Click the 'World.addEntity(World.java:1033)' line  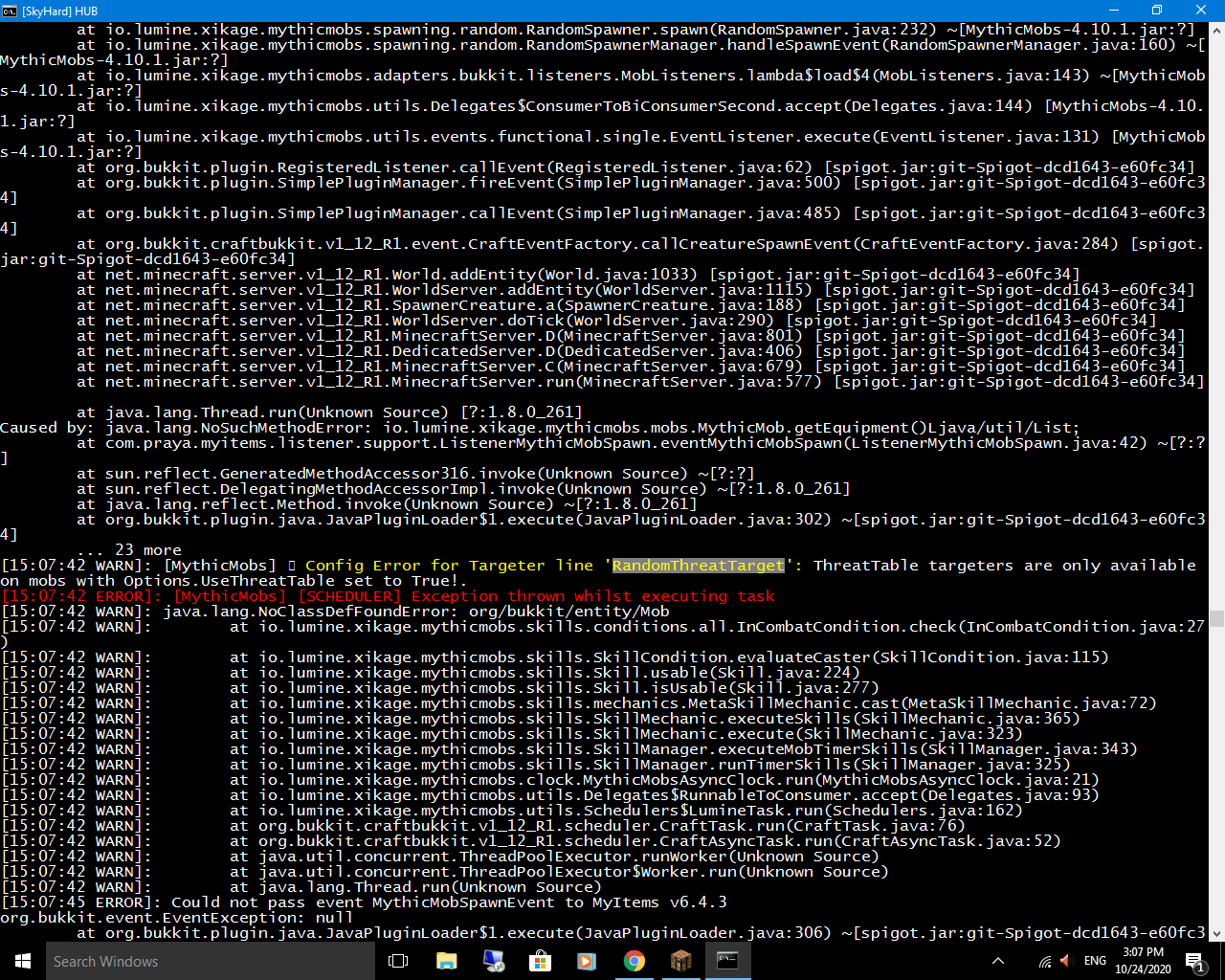[578, 275]
